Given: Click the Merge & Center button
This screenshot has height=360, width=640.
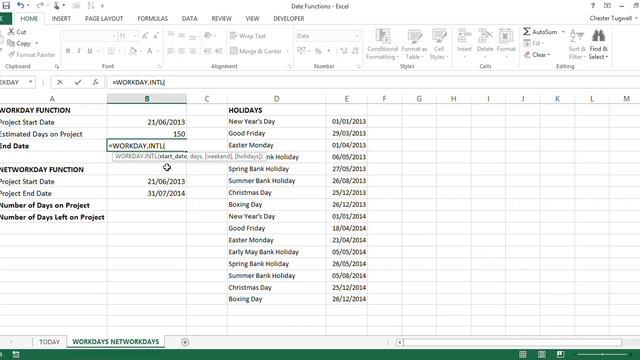Looking at the screenshot, I should (x=256, y=51).
